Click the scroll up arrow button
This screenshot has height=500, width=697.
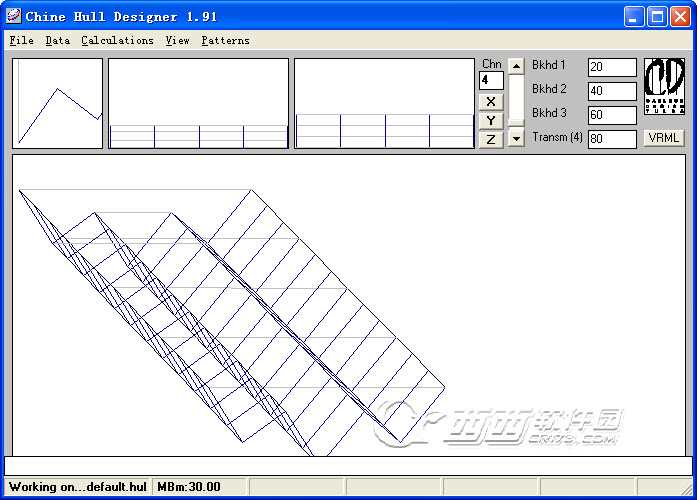pos(516,66)
